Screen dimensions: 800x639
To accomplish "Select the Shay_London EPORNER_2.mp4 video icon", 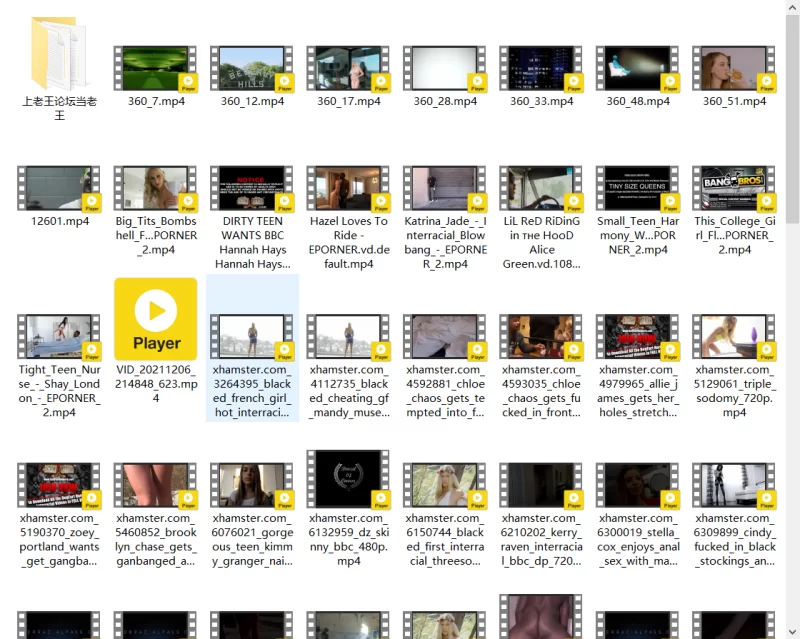I will 59,337.
